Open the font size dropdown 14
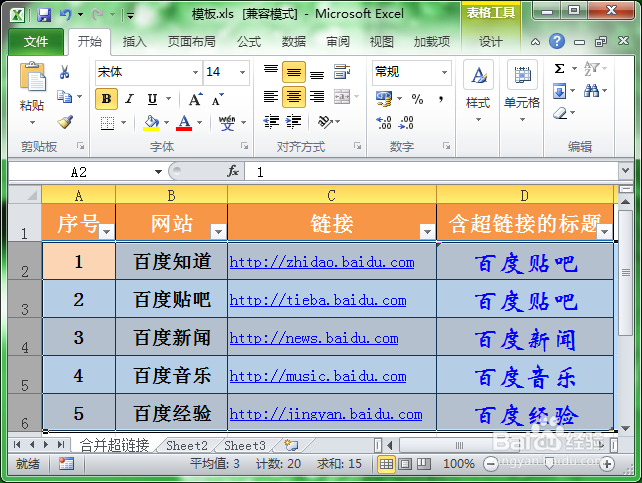This screenshot has width=642, height=483. point(243,72)
